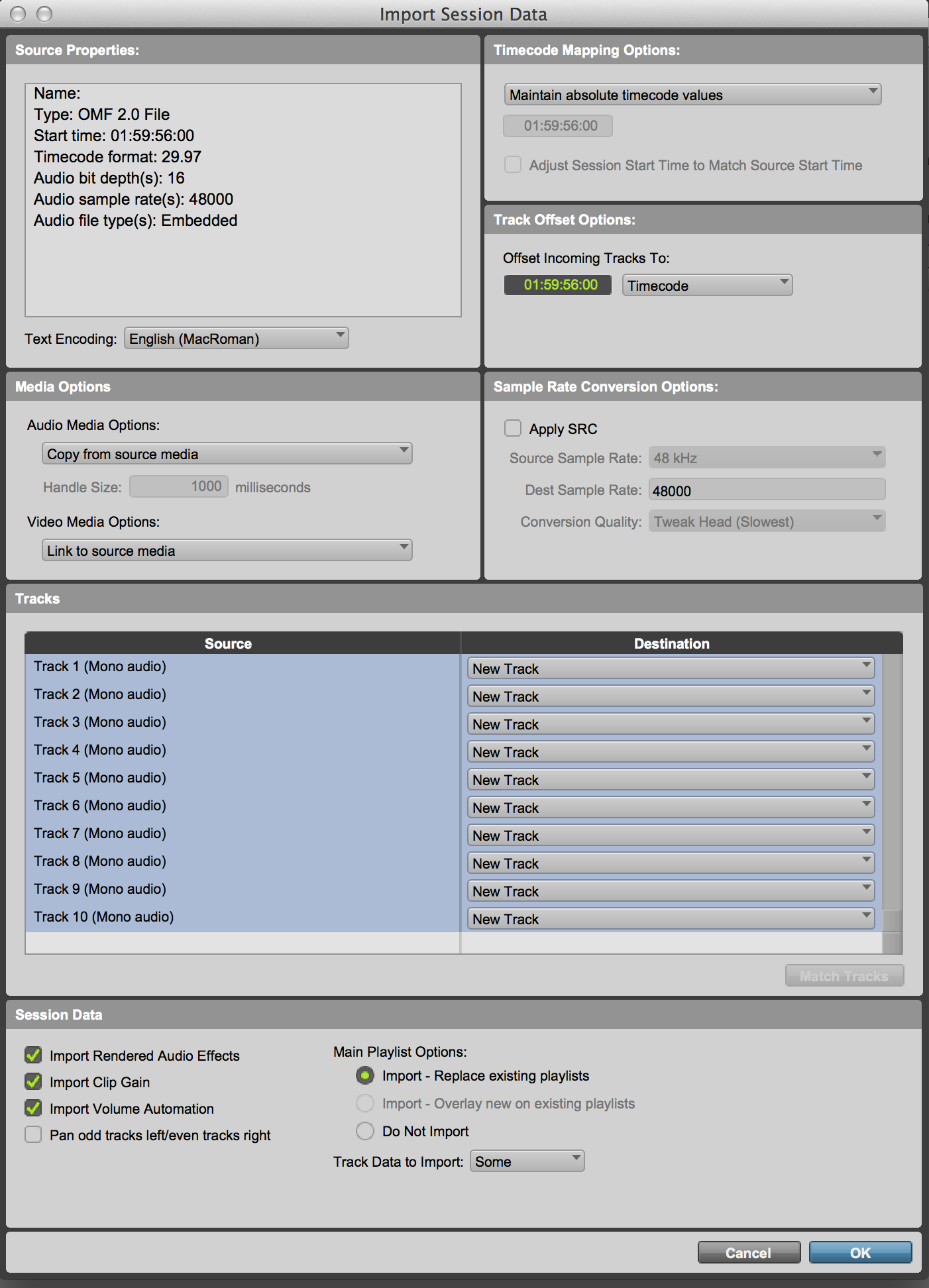Uncheck Import Volume Automation

33,1108
